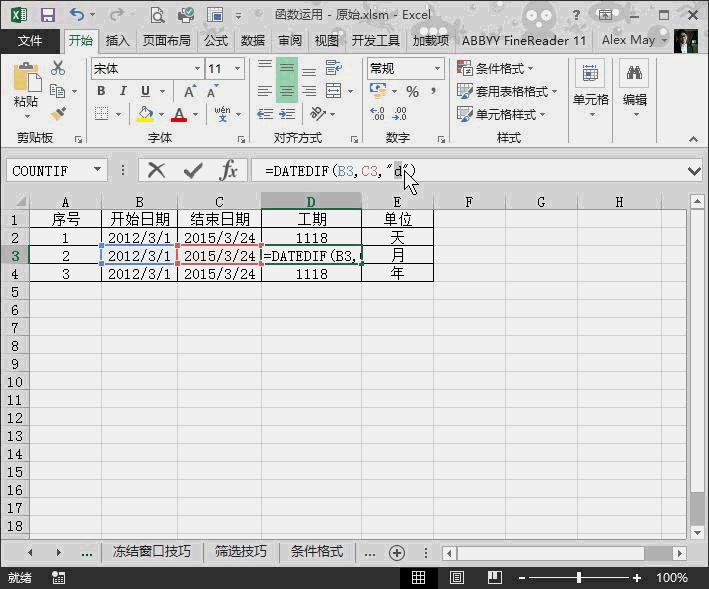Open Name Box dropdown showing COUNTIF
This screenshot has height=589, width=709.
tap(97, 170)
